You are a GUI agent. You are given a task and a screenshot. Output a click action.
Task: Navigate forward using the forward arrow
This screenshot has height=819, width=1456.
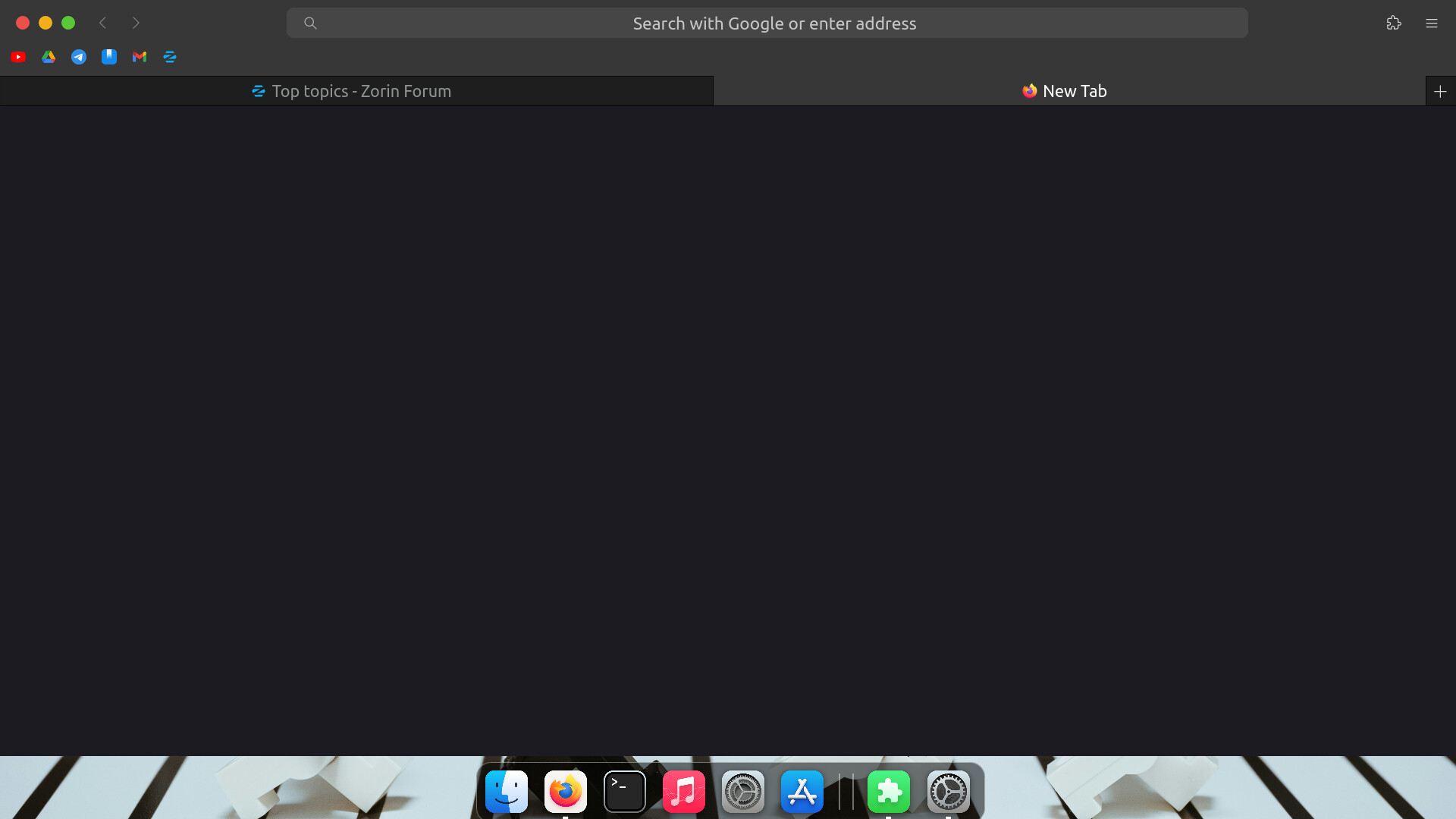[x=136, y=23]
